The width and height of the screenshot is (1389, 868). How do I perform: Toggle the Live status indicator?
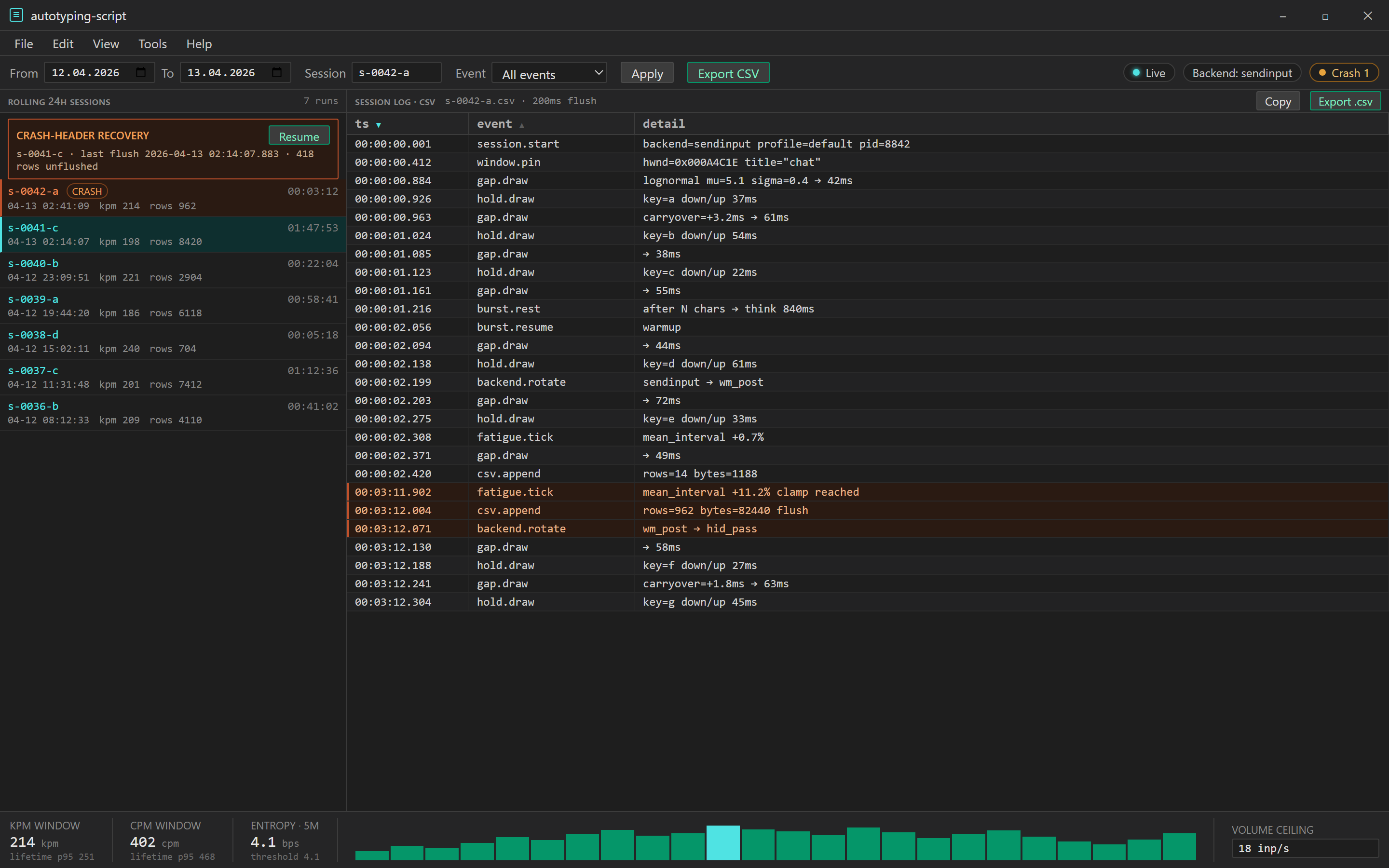[1148, 73]
